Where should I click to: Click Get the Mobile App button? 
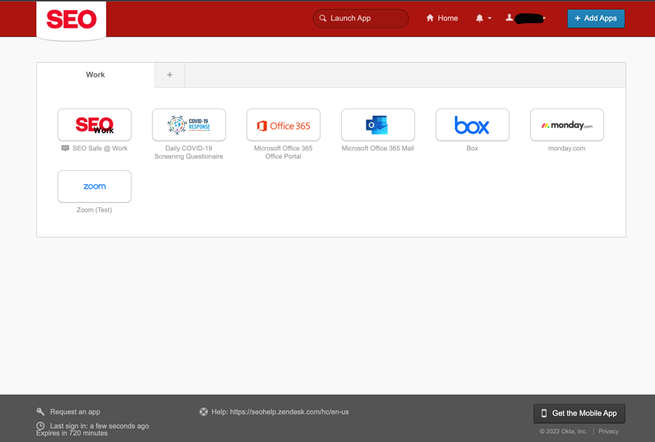click(x=579, y=413)
